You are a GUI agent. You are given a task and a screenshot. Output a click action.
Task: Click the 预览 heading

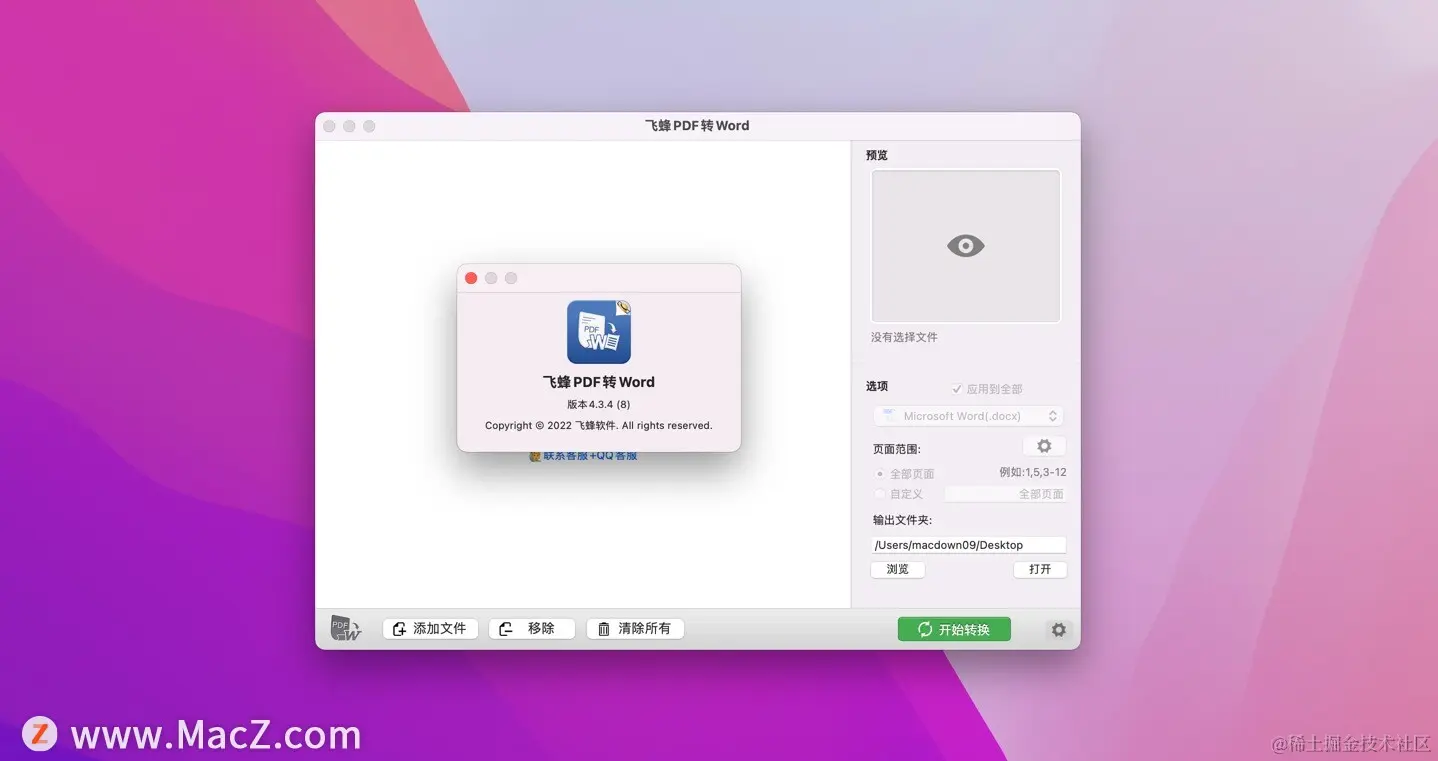tap(877, 155)
